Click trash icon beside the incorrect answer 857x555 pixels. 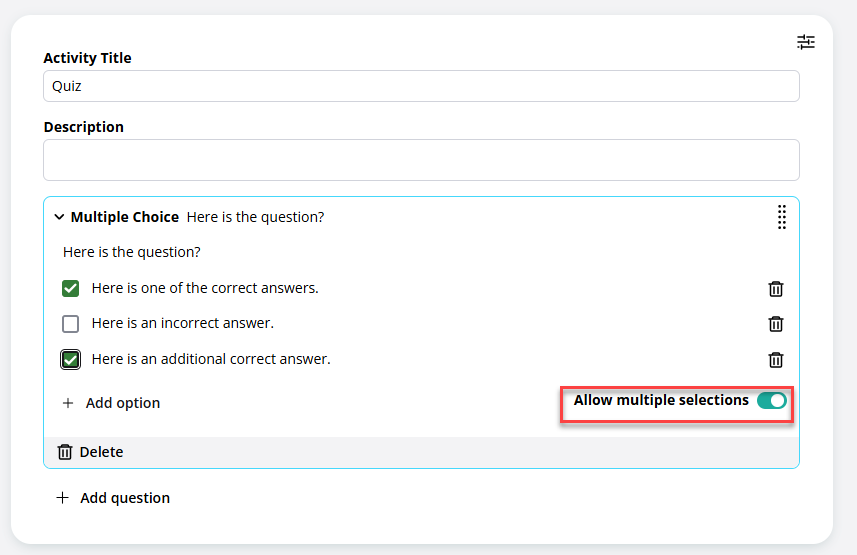pos(776,324)
